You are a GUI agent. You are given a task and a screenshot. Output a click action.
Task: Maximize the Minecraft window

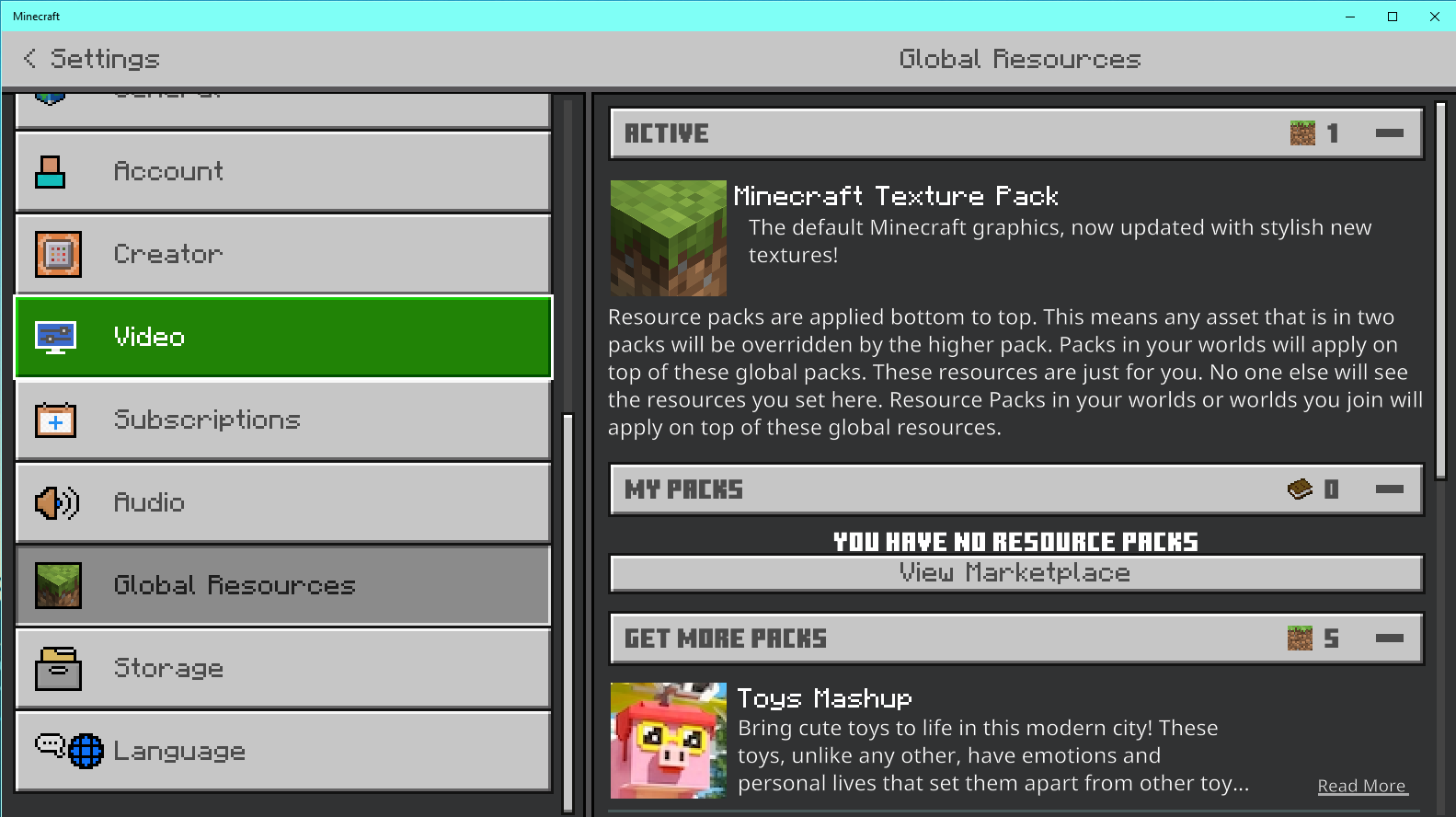1393,17
